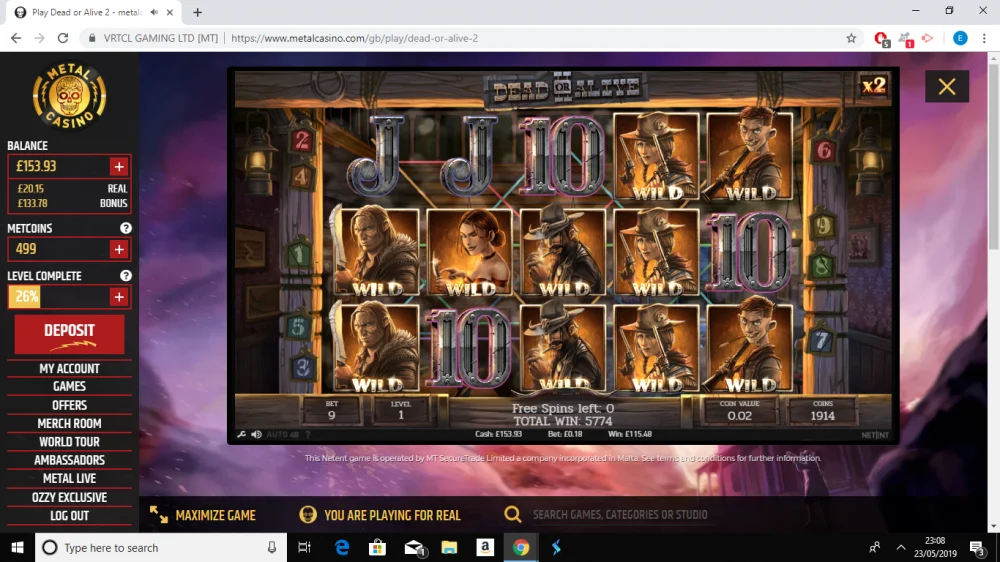The width and height of the screenshot is (1000, 562).
Task: Click the Deposit button
Action: 70,334
